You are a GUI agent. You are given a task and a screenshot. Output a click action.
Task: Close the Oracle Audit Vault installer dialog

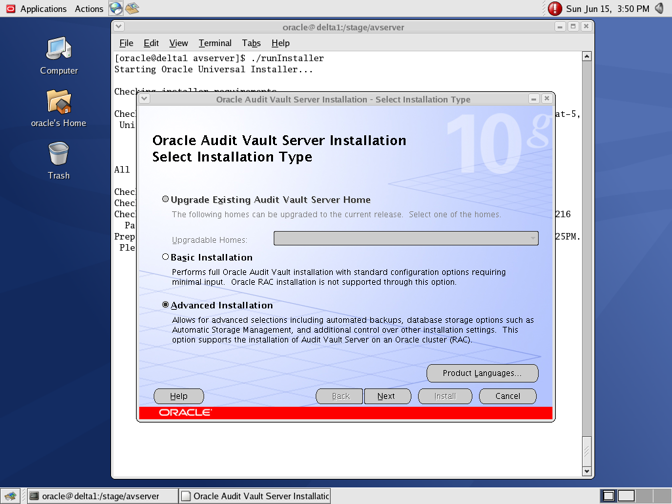(x=546, y=99)
